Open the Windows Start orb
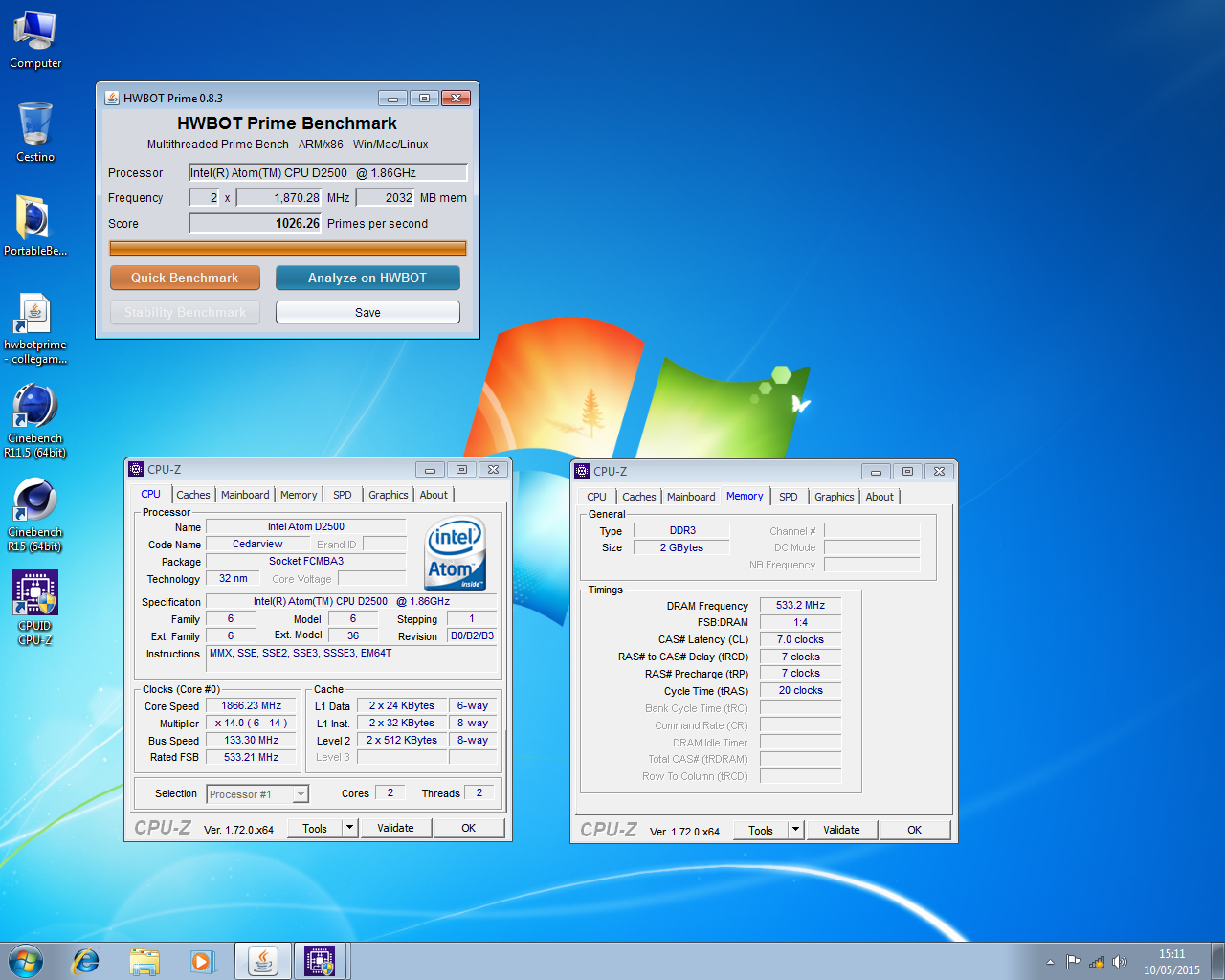The width and height of the screenshot is (1225, 980). pos(26,961)
